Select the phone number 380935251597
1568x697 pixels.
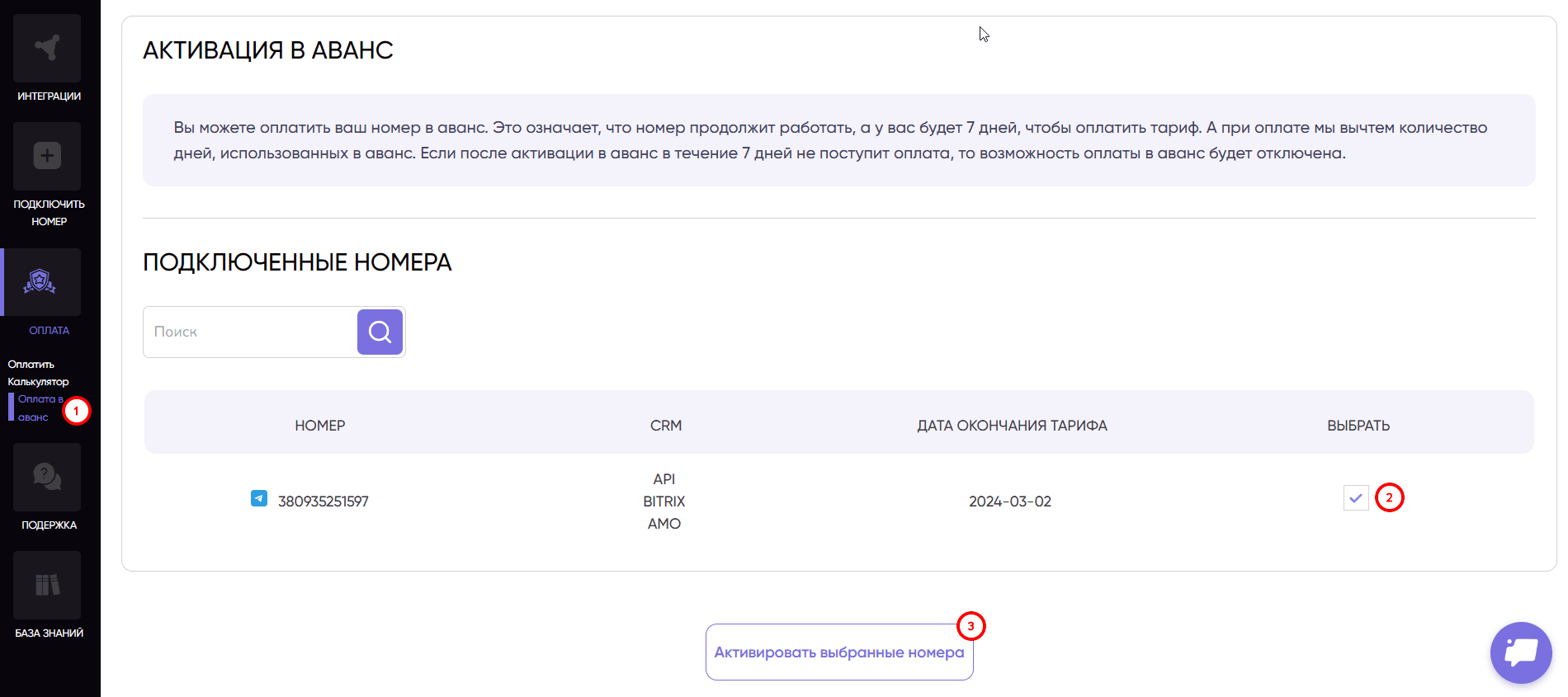[x=324, y=502]
